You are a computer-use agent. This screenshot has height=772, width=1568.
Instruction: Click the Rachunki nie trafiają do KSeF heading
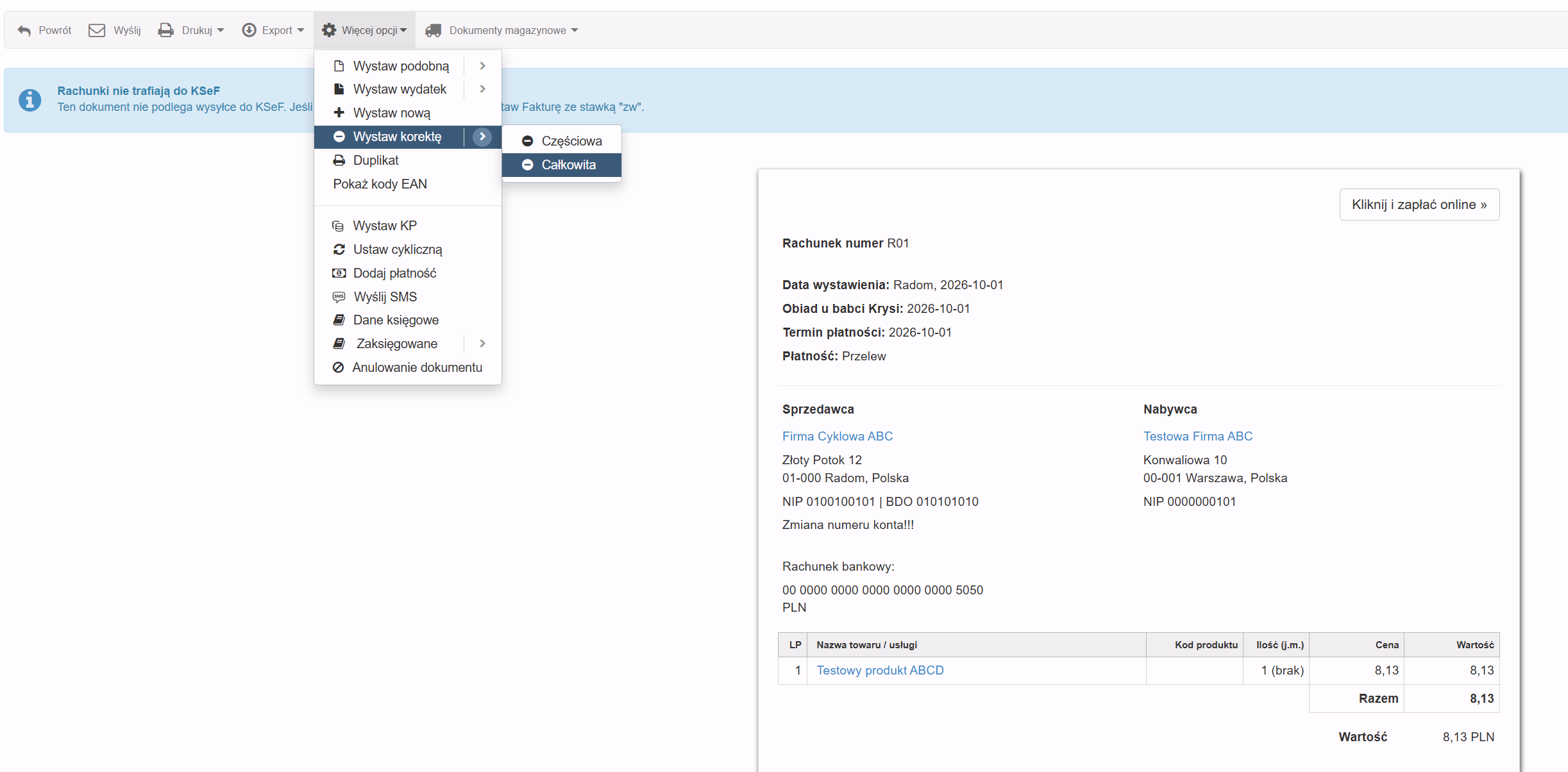coord(139,91)
